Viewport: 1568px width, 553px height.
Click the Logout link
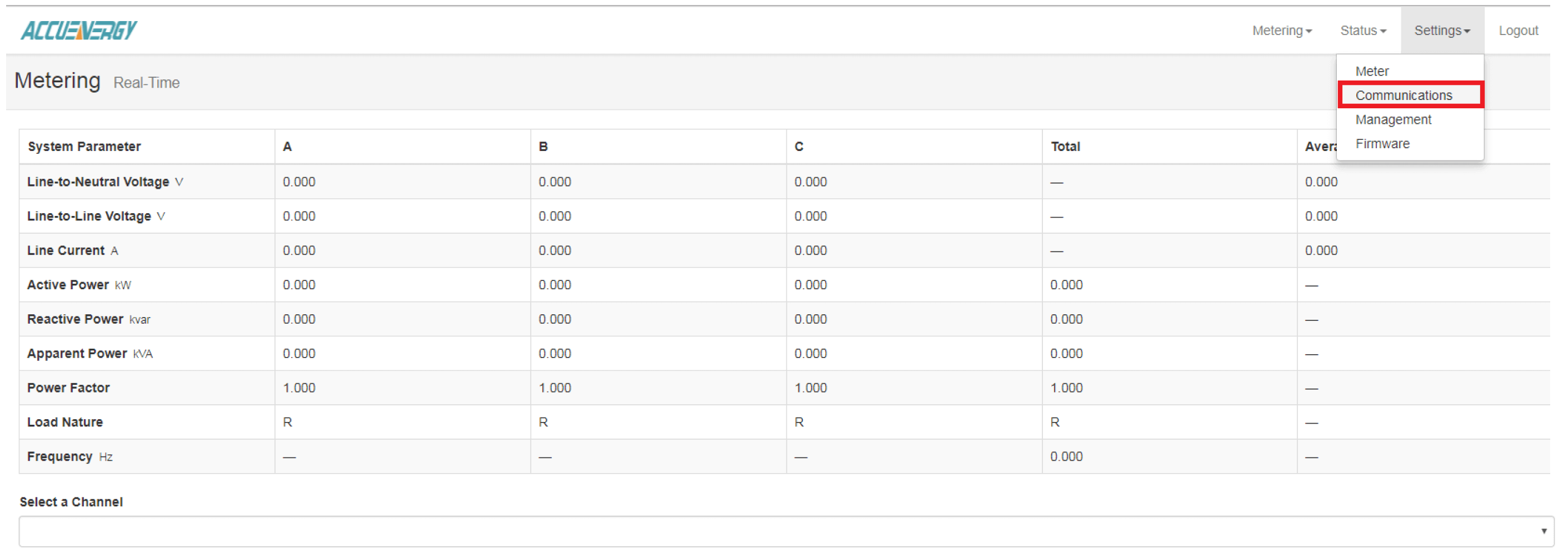point(1517,31)
